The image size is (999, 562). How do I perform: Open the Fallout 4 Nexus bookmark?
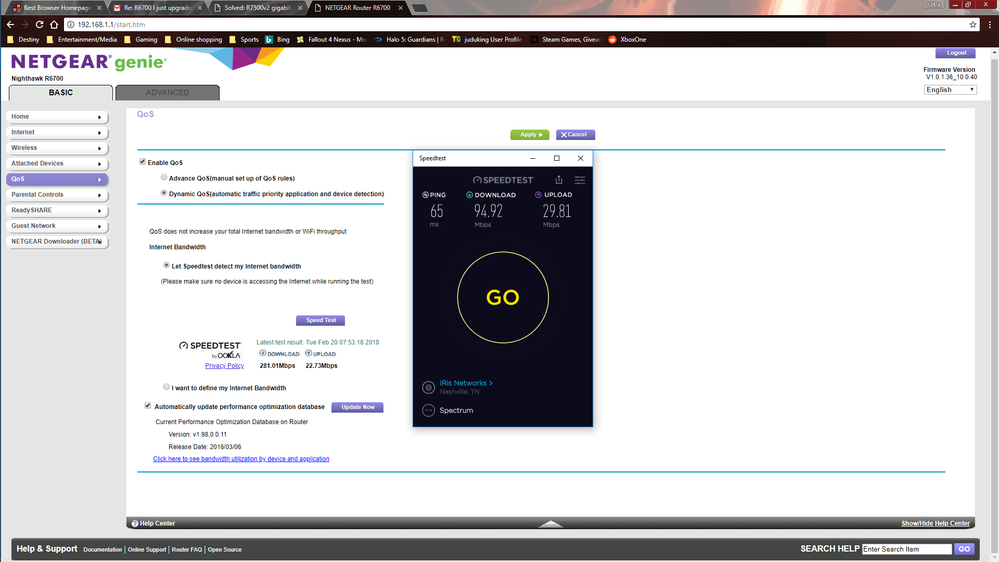331,40
